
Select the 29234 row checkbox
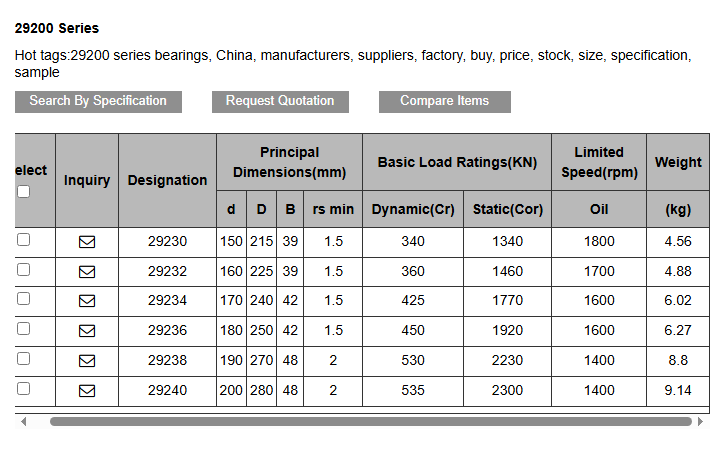[24, 299]
